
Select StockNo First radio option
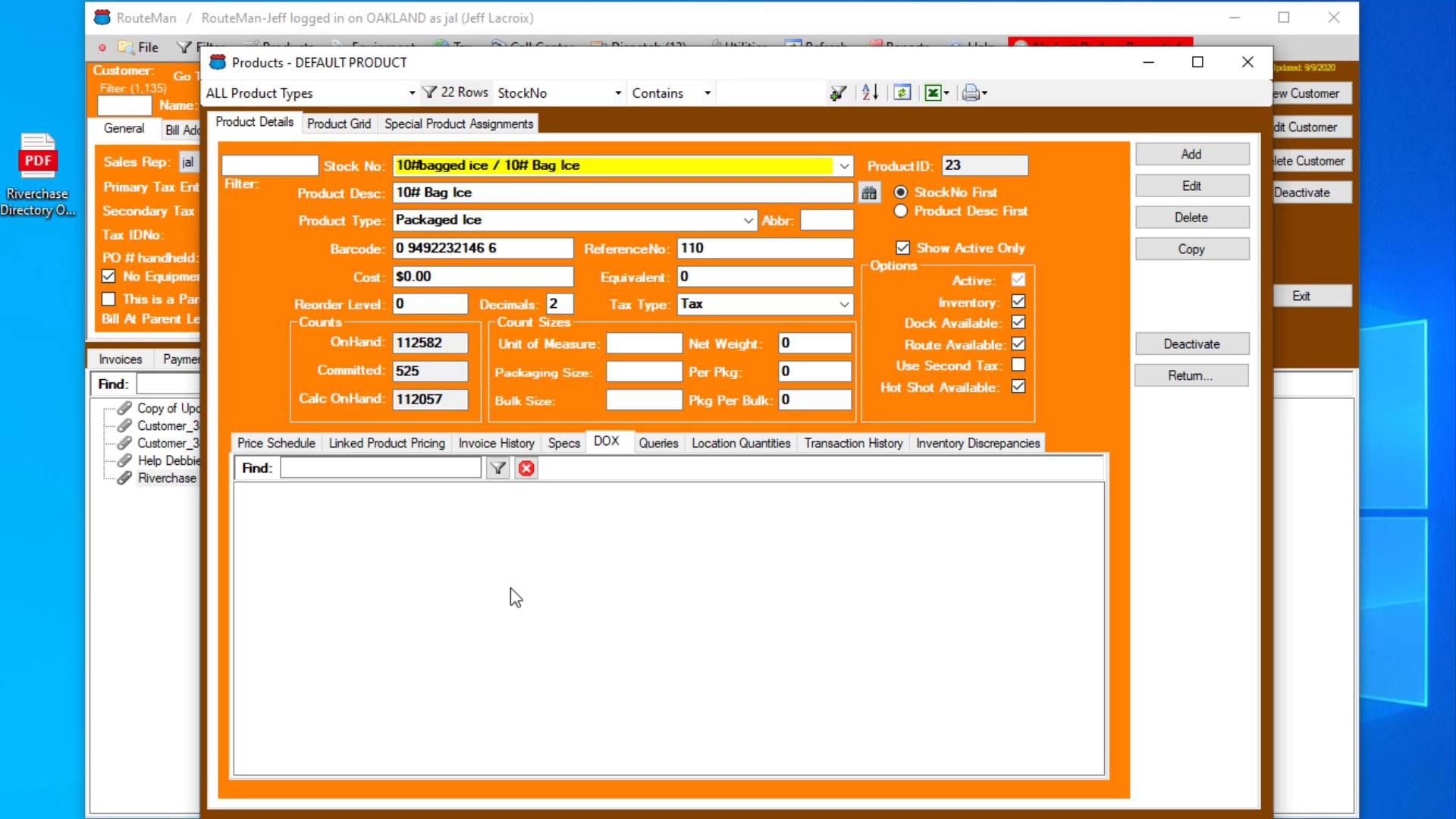click(x=901, y=192)
